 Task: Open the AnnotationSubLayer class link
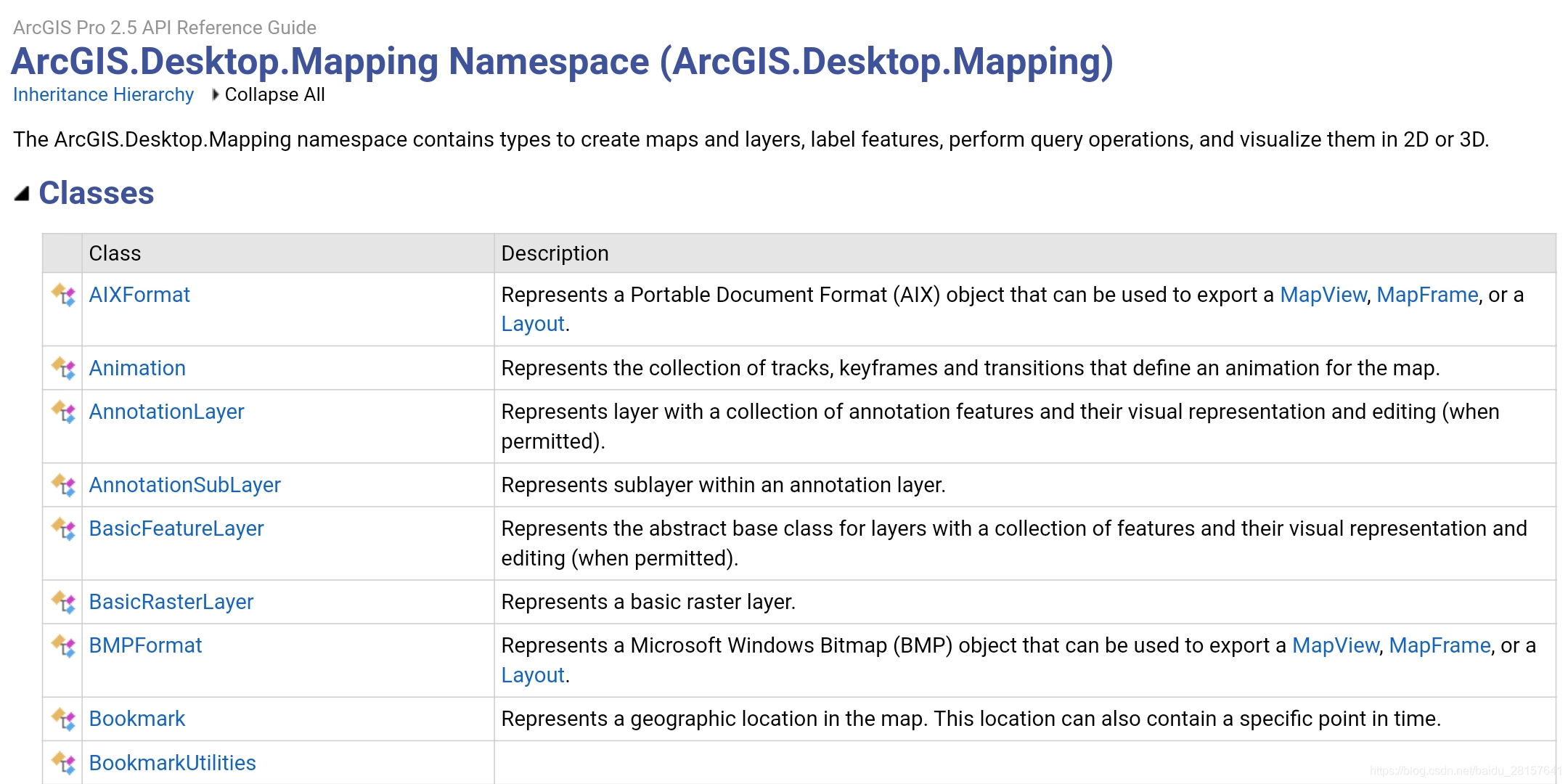(184, 485)
